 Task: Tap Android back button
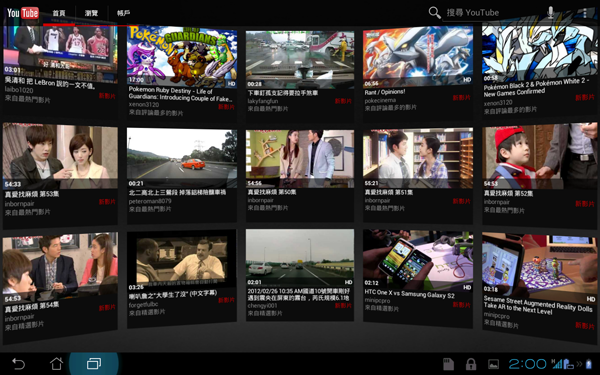(x=18, y=364)
